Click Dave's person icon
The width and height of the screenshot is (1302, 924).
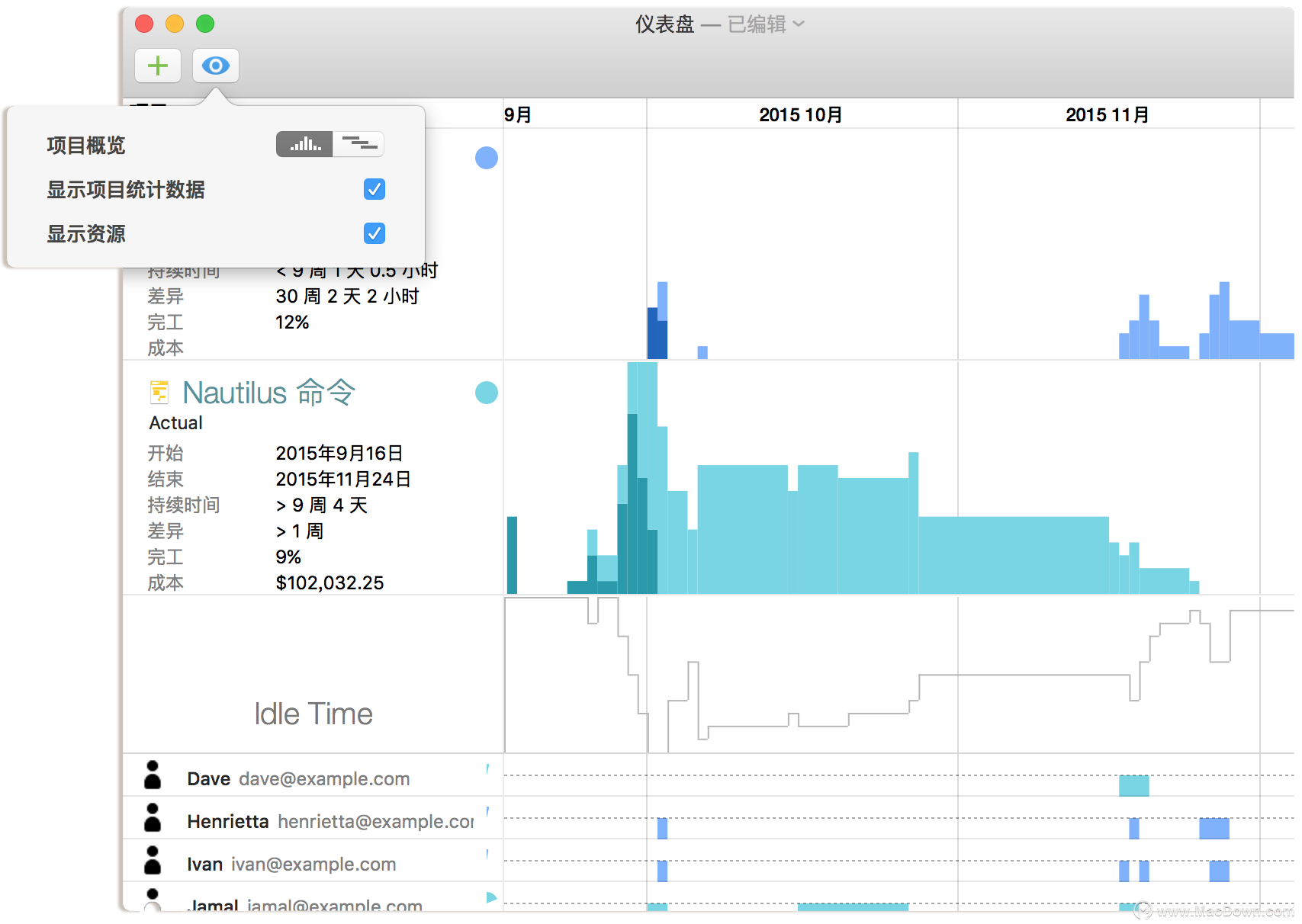[153, 775]
